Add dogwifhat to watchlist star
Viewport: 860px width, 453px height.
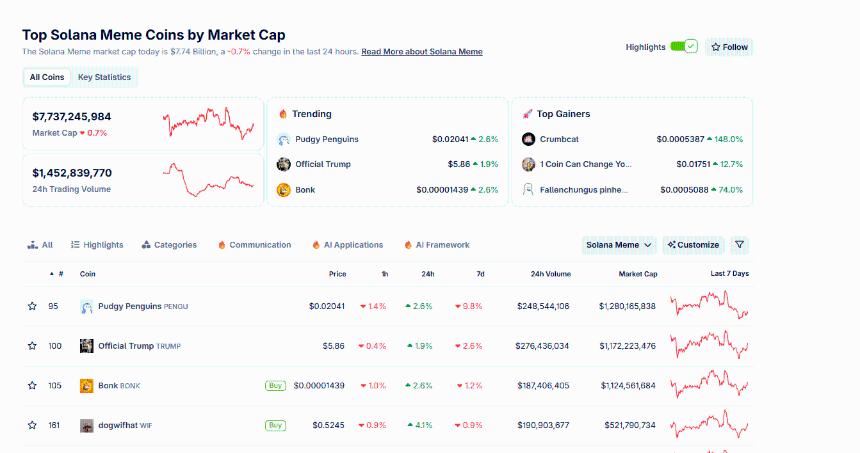tap(32, 425)
